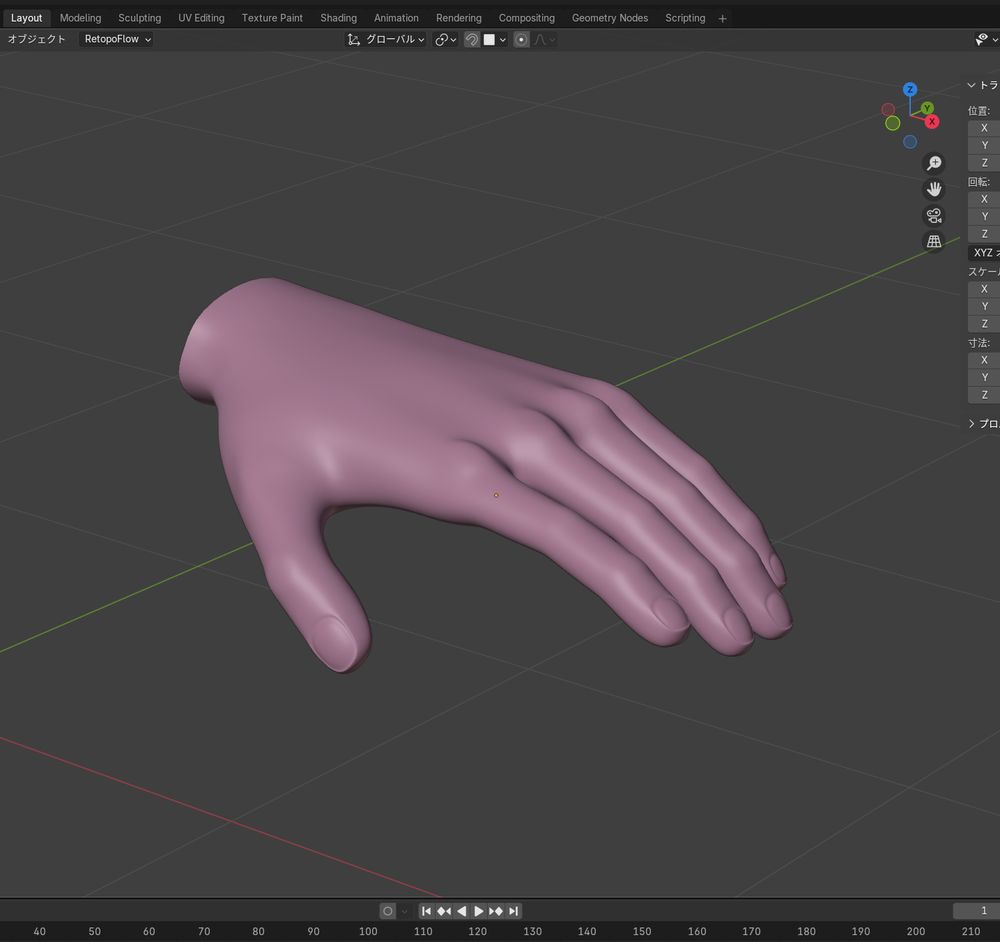
Task: Click the red X axis on the gizmo
Action: click(932, 121)
